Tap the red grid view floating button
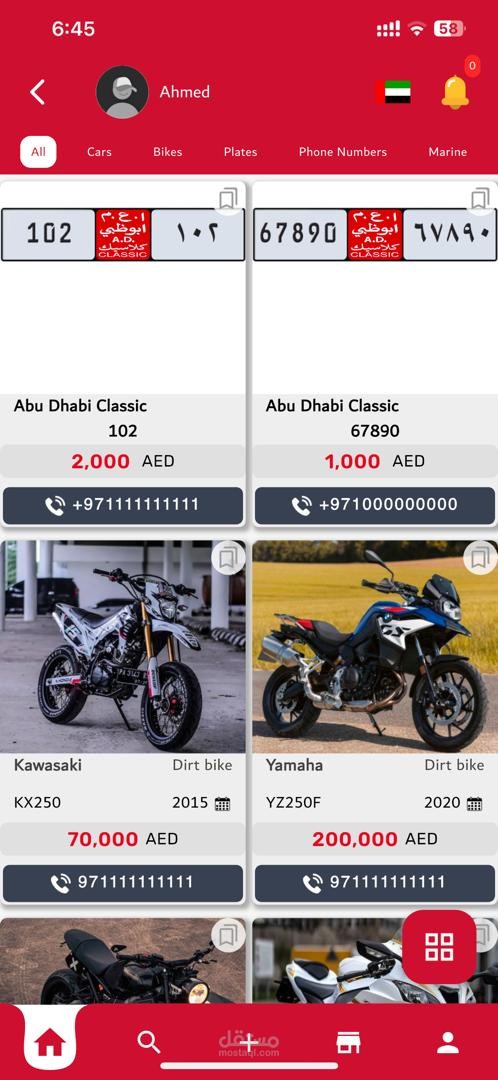 coord(439,946)
